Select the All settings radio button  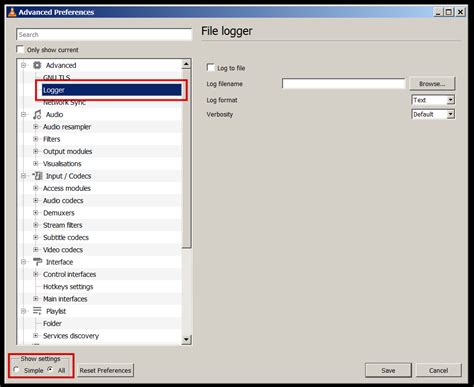[50, 370]
